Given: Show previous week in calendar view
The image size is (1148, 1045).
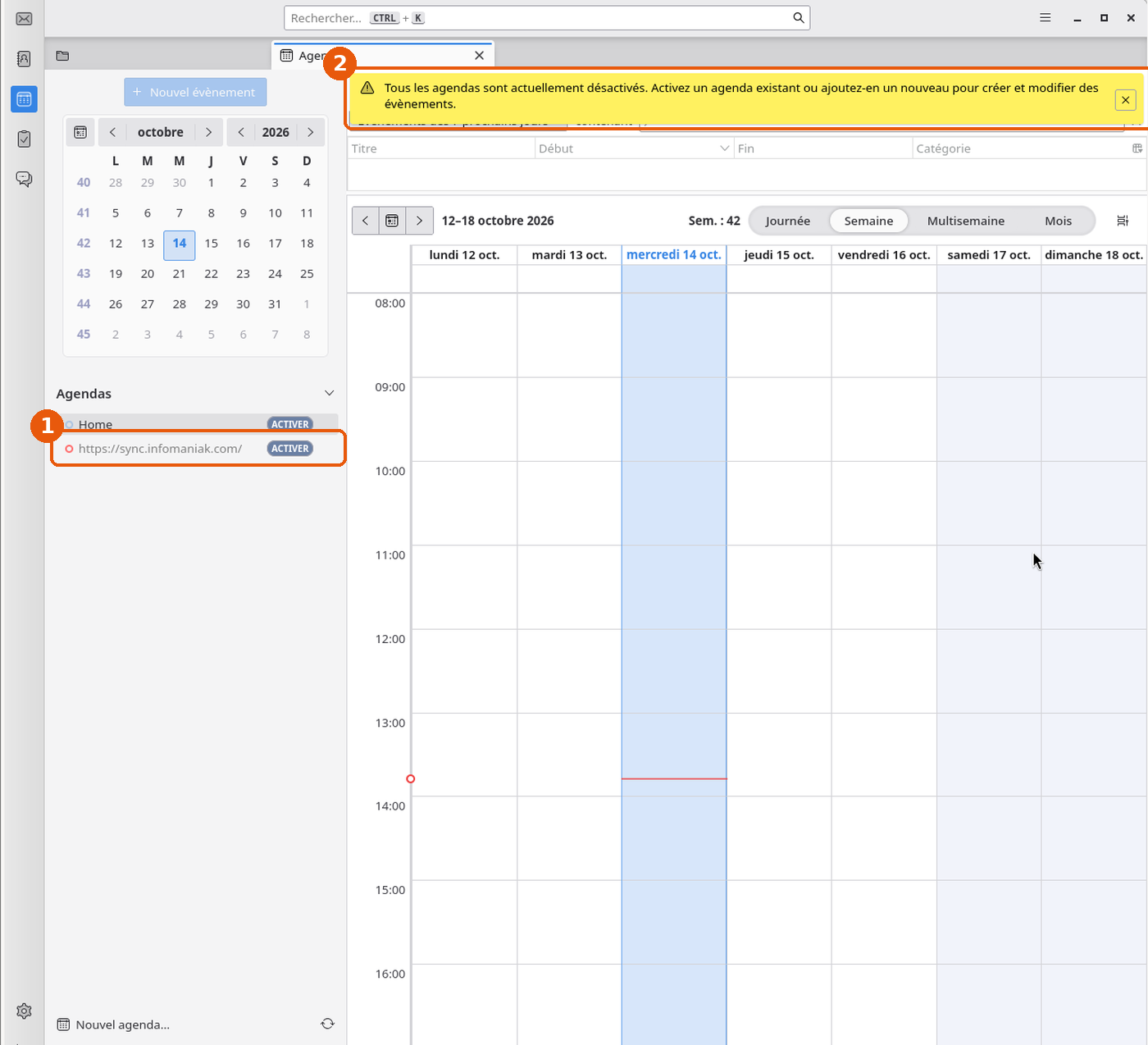Looking at the screenshot, I should coord(366,221).
